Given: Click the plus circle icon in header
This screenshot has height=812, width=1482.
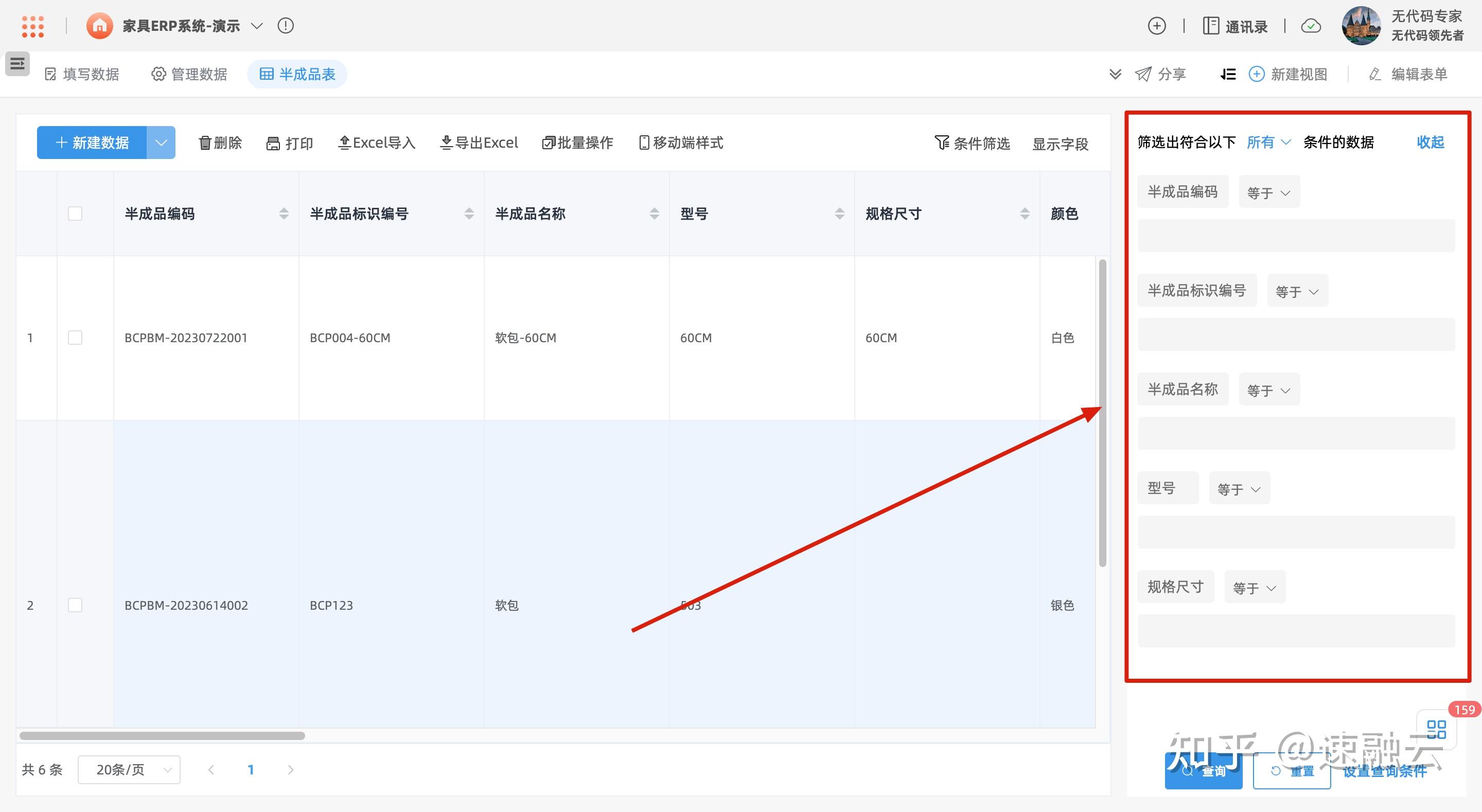Looking at the screenshot, I should click(1157, 26).
